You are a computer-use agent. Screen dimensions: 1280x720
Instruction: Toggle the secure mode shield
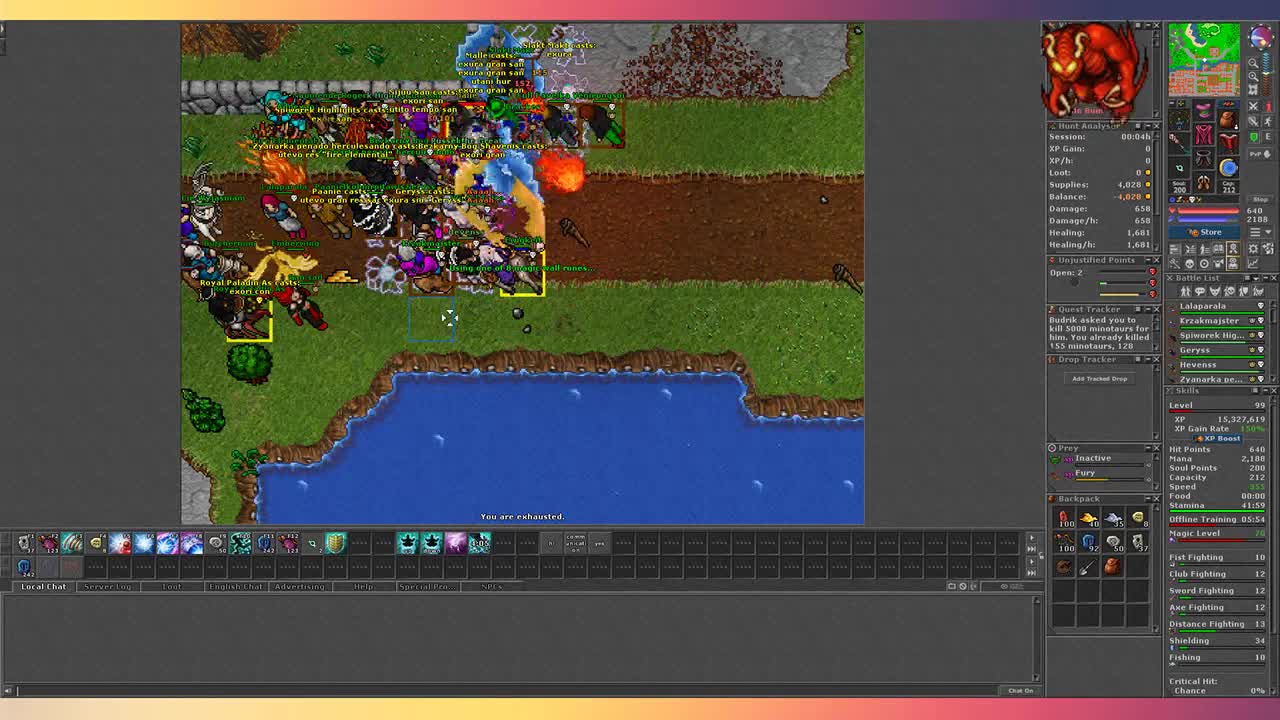pos(1253,136)
